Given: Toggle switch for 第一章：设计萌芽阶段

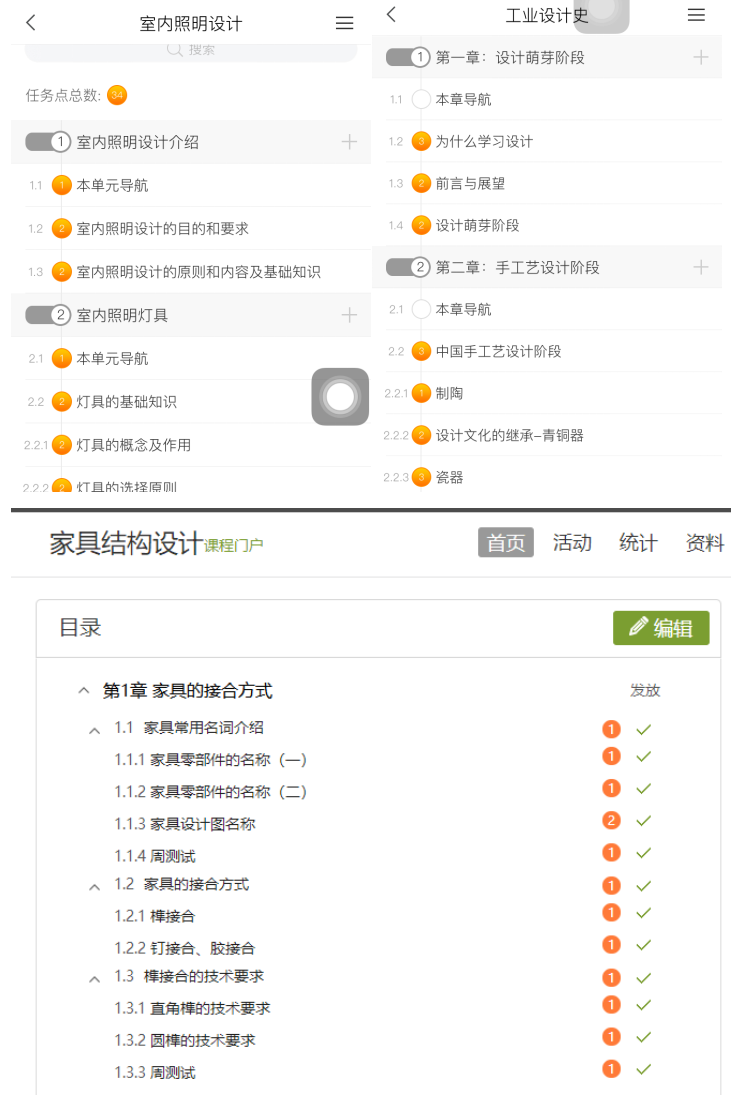Looking at the screenshot, I should (408, 57).
